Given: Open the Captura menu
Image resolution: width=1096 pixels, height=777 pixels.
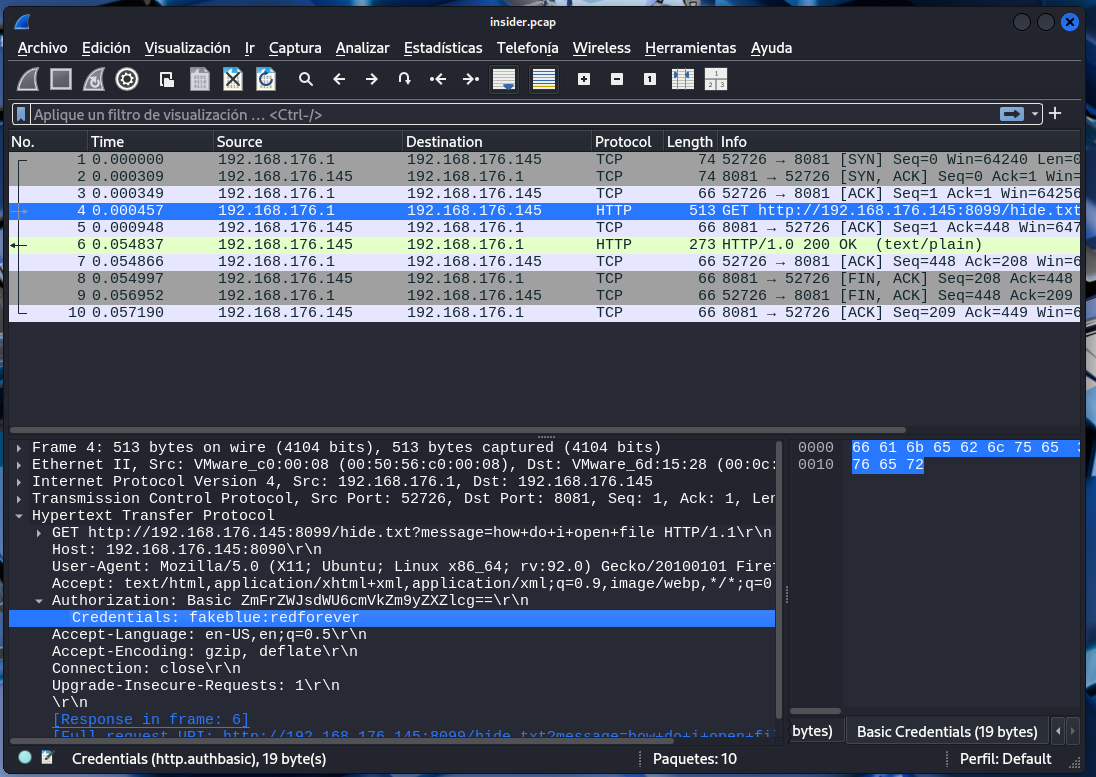Looking at the screenshot, I should coord(295,48).
